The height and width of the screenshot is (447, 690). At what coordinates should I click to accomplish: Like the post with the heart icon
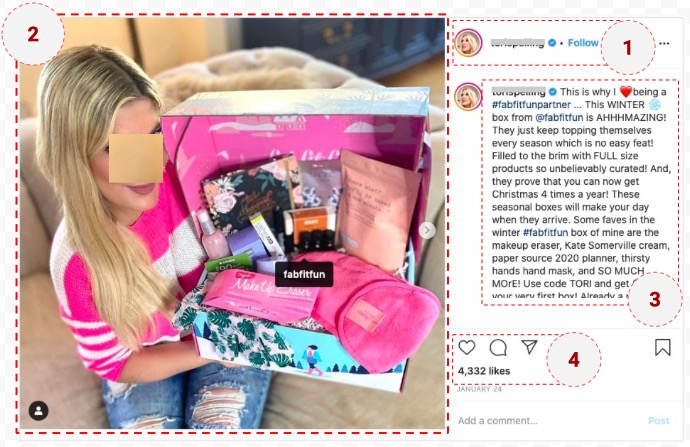coord(467,347)
